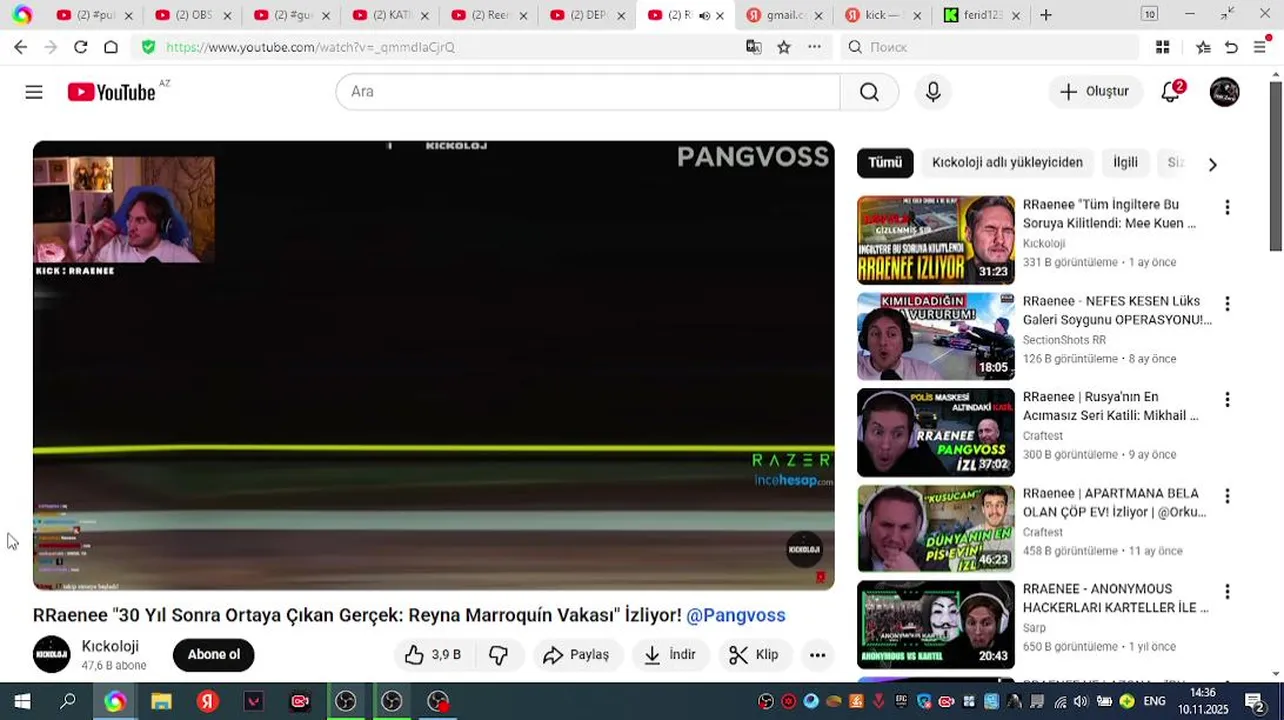Image resolution: width=1284 pixels, height=720 pixels.
Task: Open the 20:43 Anonymous vs Kartel thumbnail
Action: [x=936, y=625]
